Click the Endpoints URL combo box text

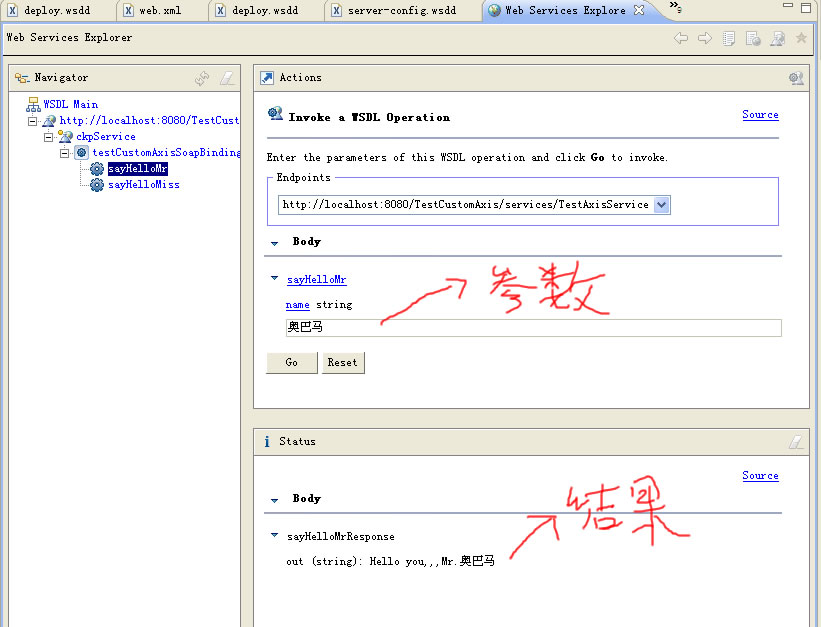pos(465,205)
